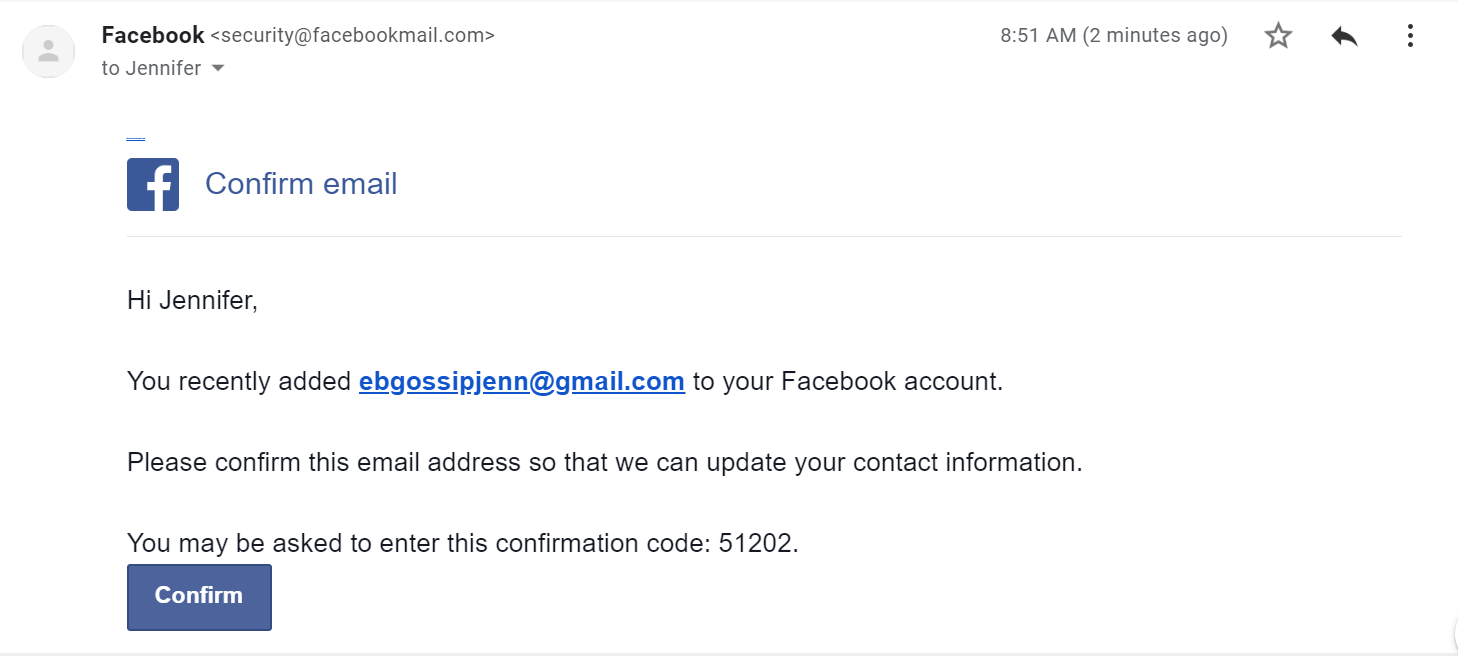Star this Facebook email
Screen dimensions: 1458x656
click(1278, 36)
